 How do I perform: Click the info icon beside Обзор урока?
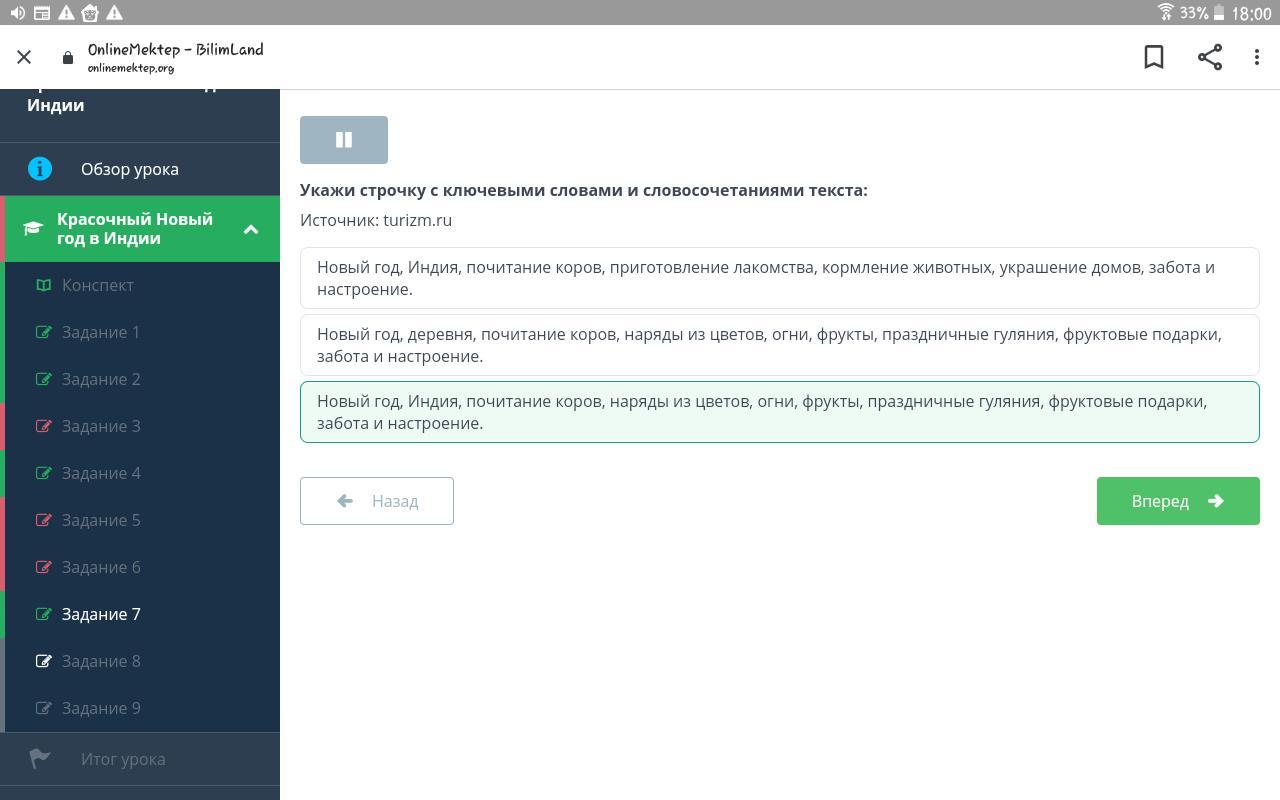tap(40, 169)
